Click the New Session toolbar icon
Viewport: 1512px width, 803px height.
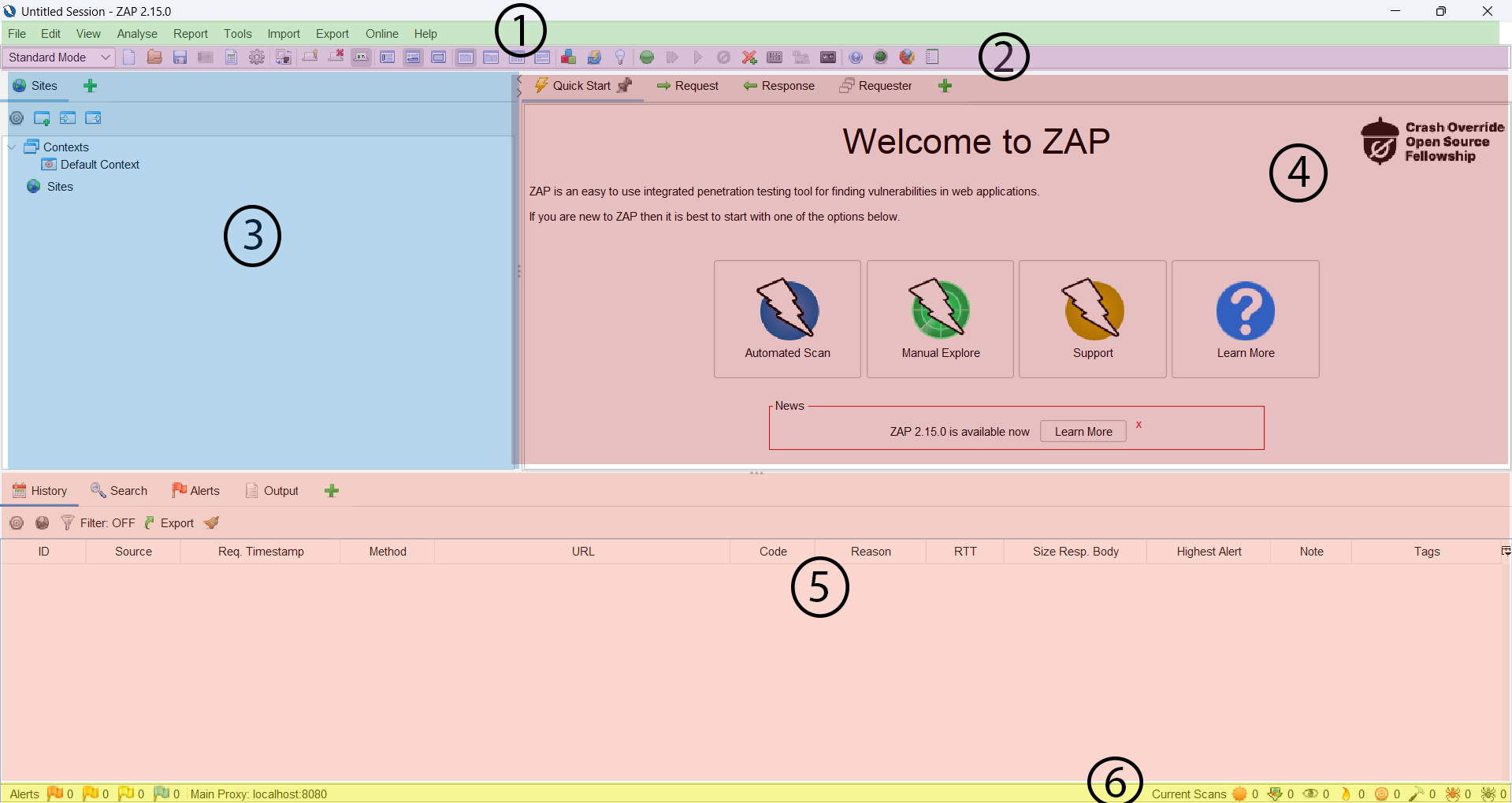pos(129,57)
